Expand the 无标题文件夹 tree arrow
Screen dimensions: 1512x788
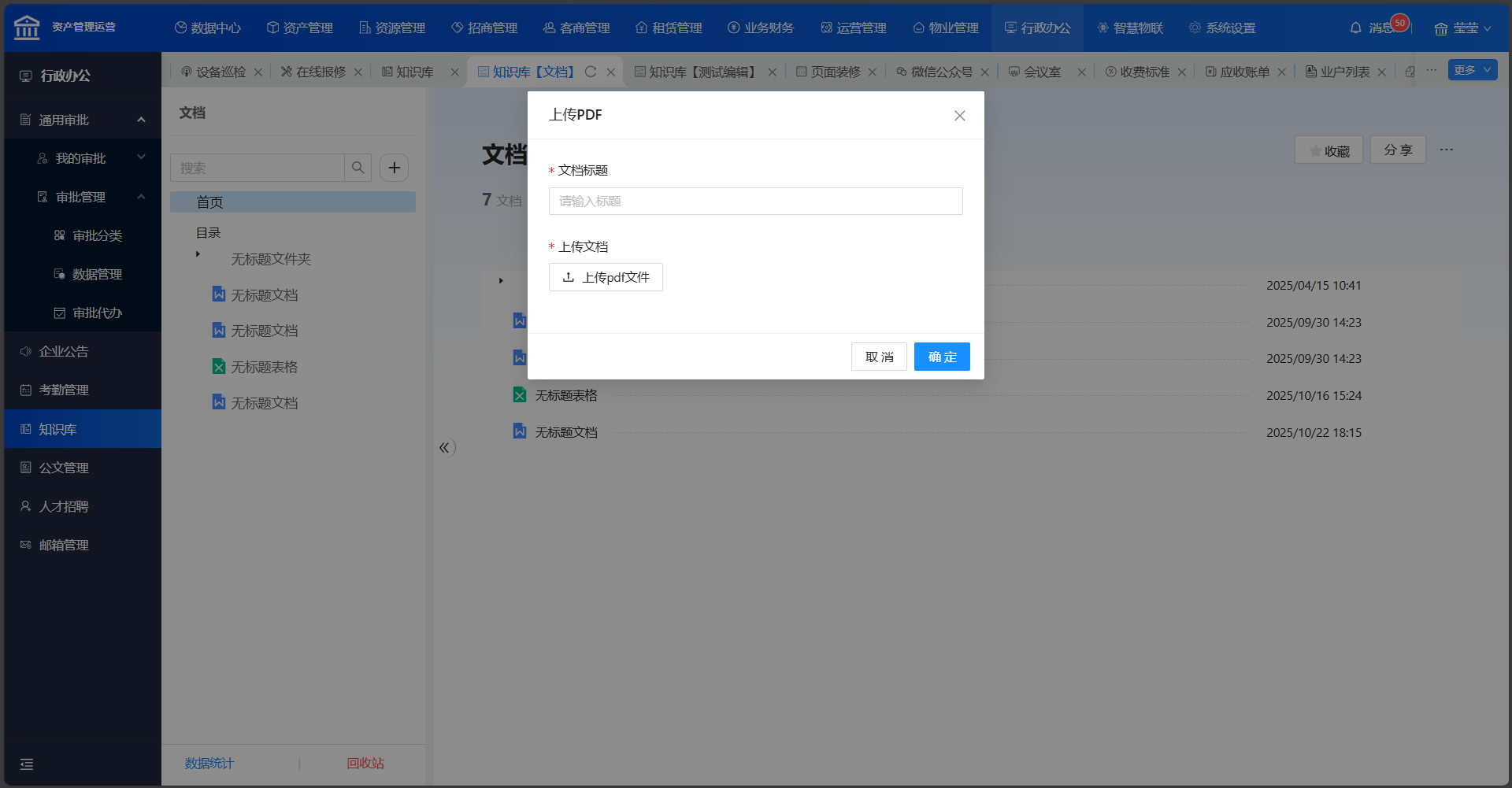[198, 254]
